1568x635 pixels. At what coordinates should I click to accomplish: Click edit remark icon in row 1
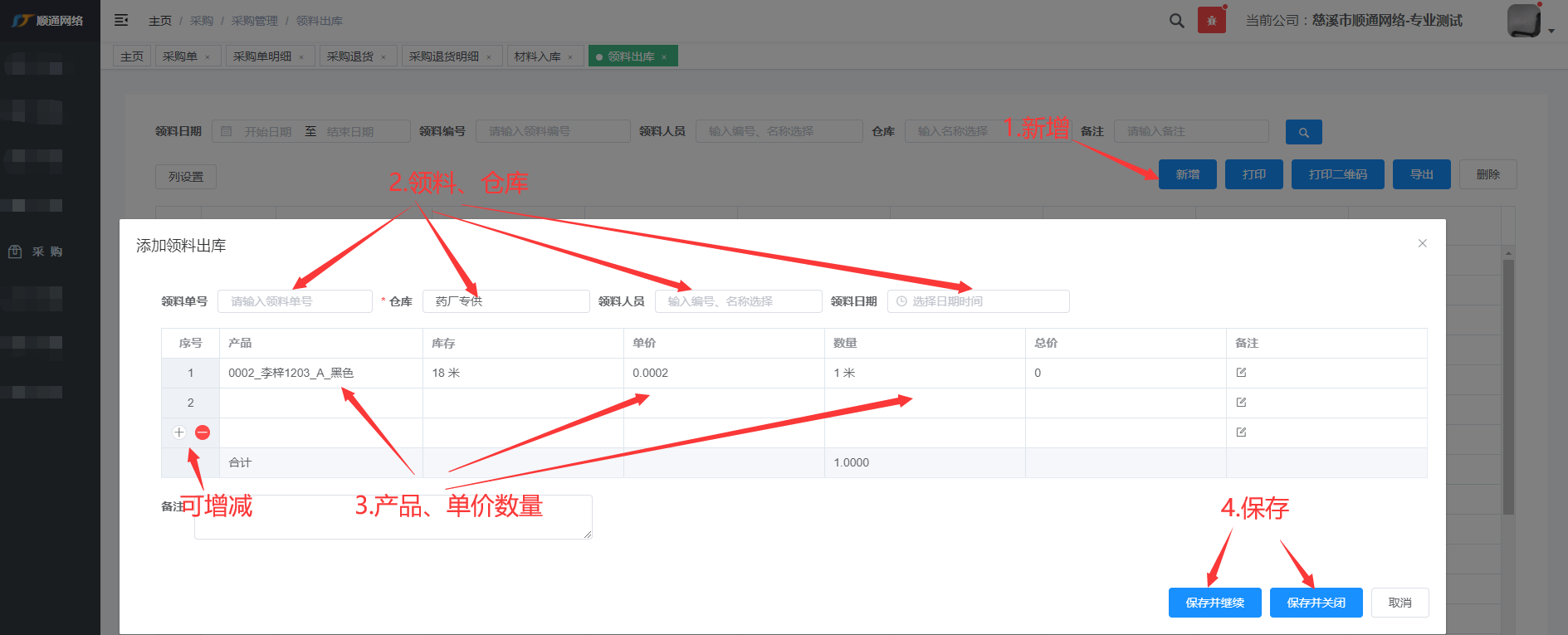1241,373
